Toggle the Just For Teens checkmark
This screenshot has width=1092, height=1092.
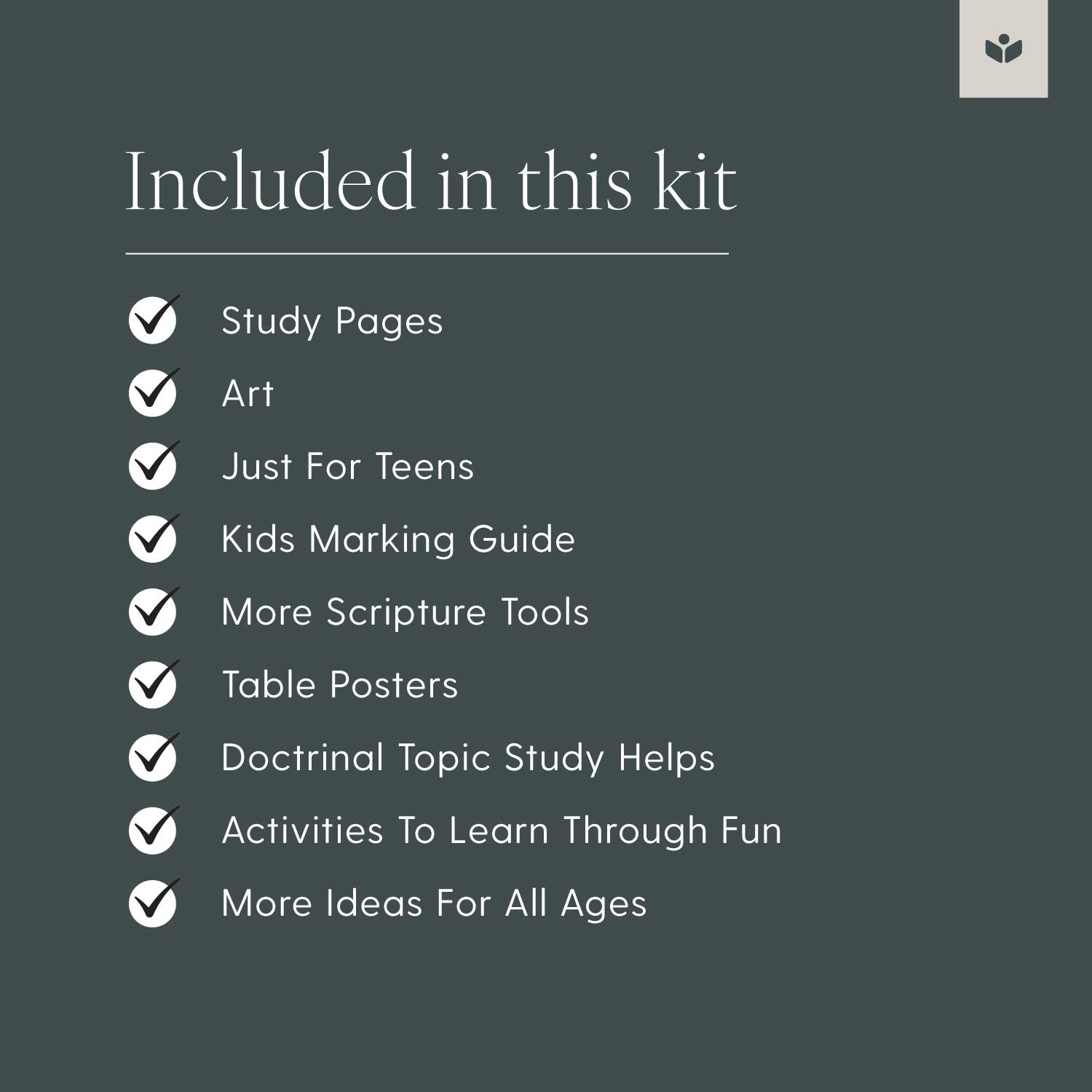click(x=153, y=466)
